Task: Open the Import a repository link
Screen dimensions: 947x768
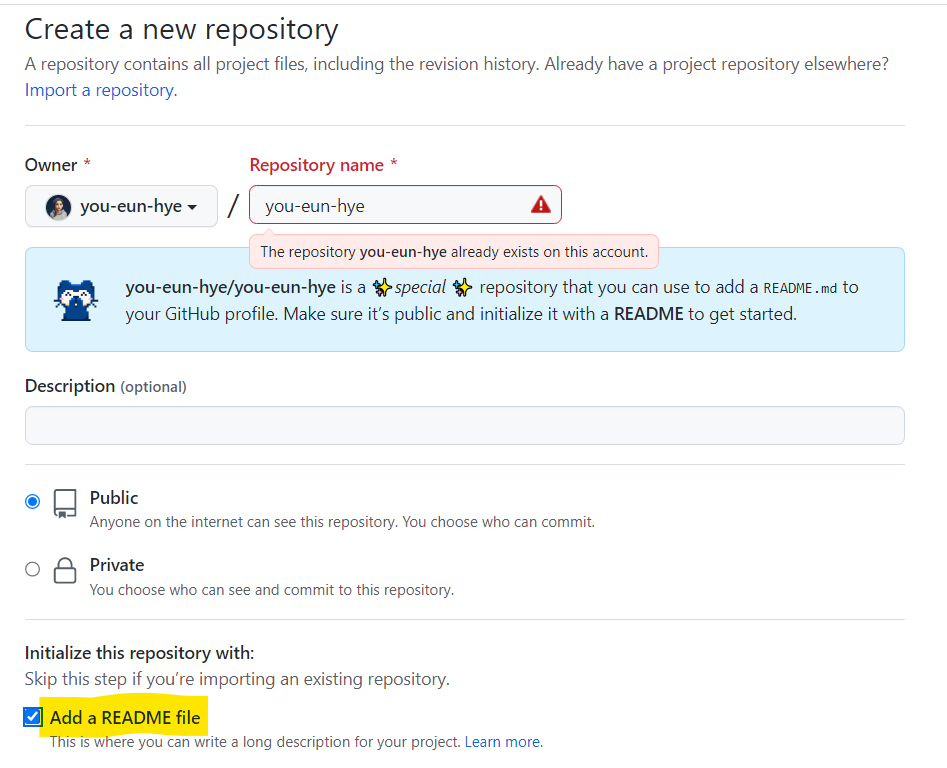Action: point(101,90)
